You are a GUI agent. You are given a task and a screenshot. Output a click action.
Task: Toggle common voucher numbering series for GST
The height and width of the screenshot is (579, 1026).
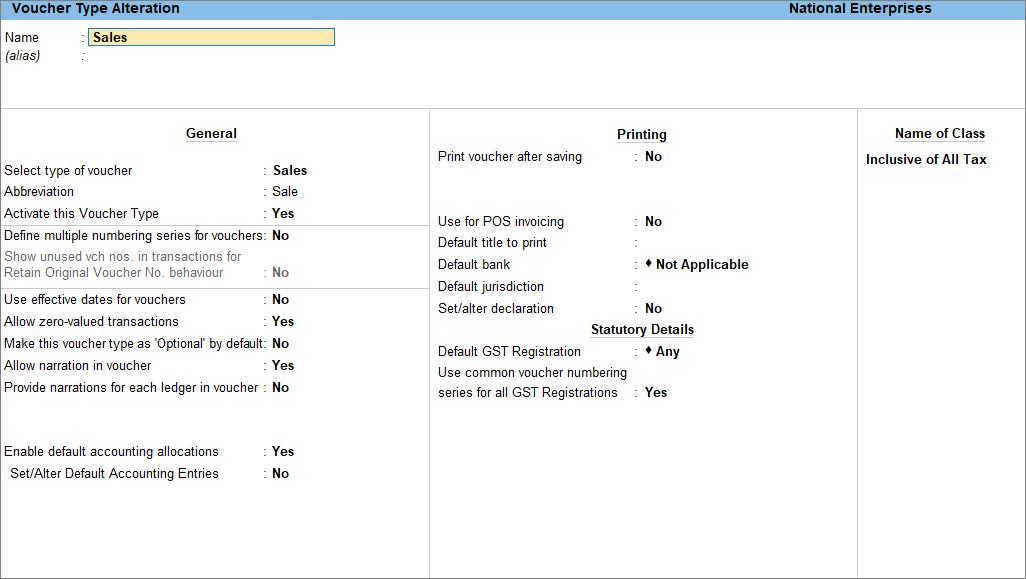656,393
